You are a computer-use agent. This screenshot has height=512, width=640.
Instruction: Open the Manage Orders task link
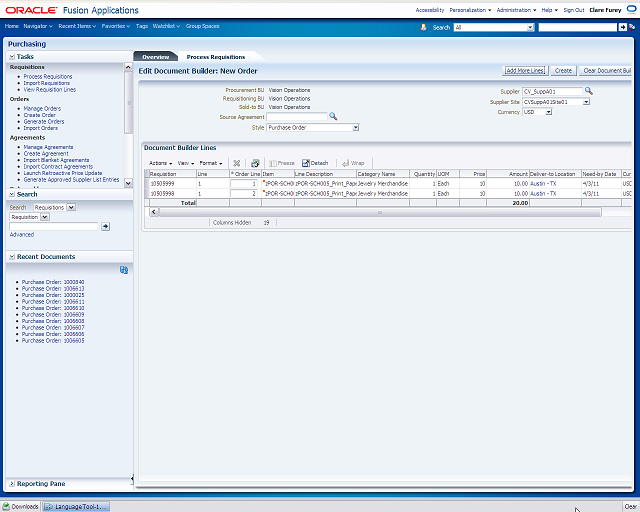click(x=42, y=109)
